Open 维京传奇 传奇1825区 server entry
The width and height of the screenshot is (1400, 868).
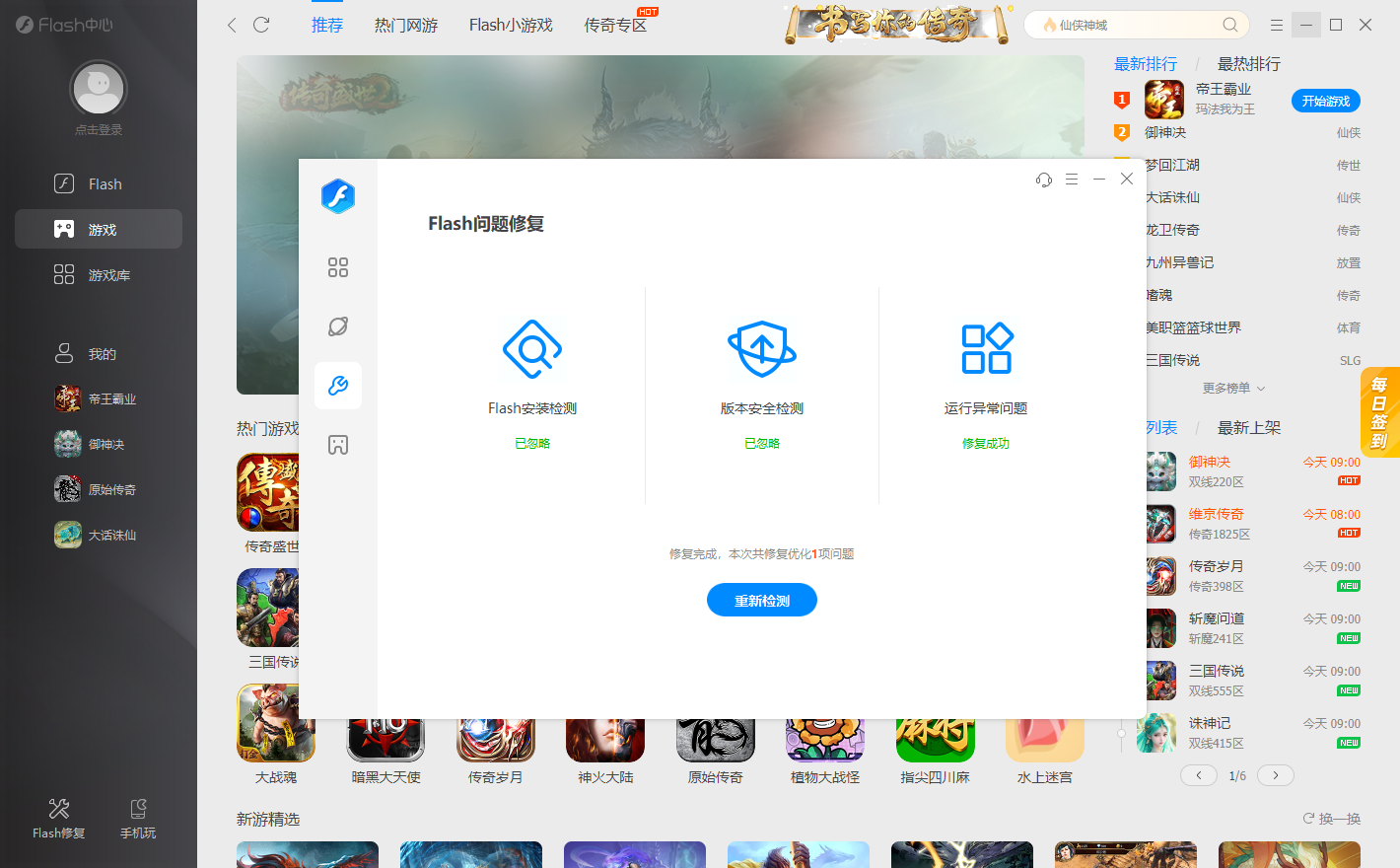coord(1253,524)
